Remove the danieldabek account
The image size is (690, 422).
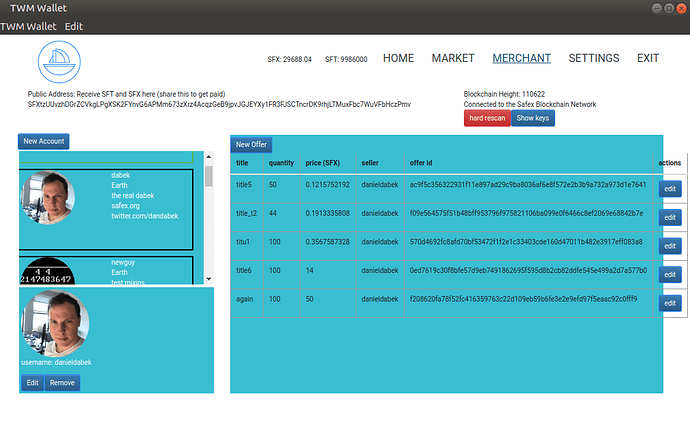pyautogui.click(x=62, y=383)
